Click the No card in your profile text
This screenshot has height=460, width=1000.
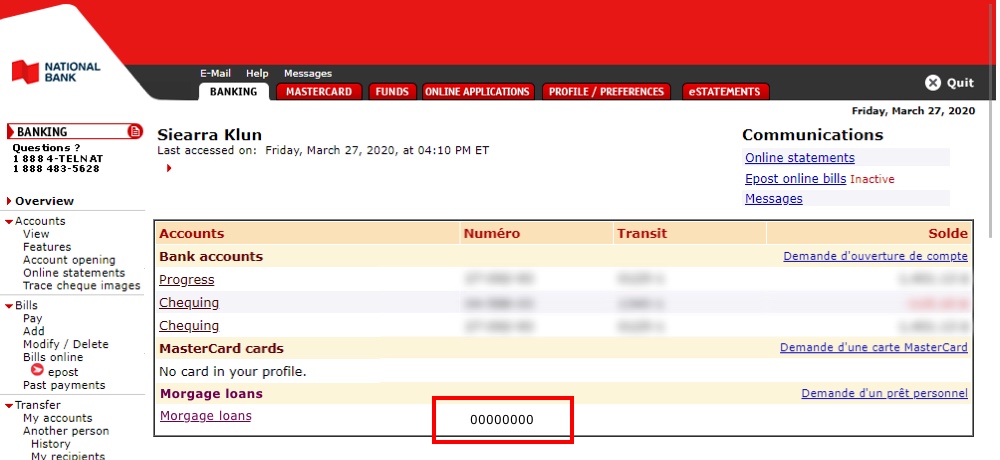(x=233, y=371)
